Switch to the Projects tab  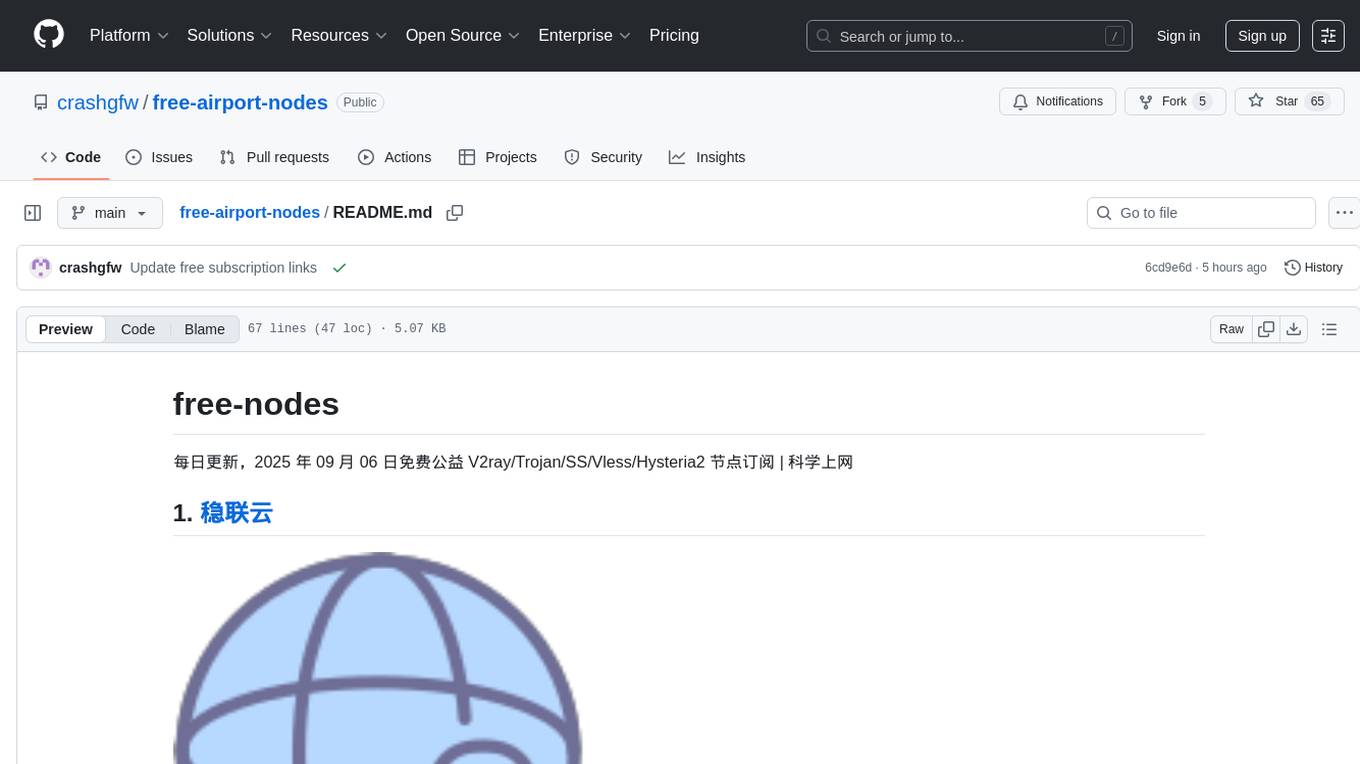click(498, 157)
